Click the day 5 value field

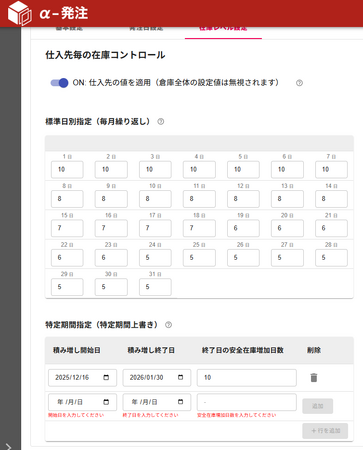243,169
